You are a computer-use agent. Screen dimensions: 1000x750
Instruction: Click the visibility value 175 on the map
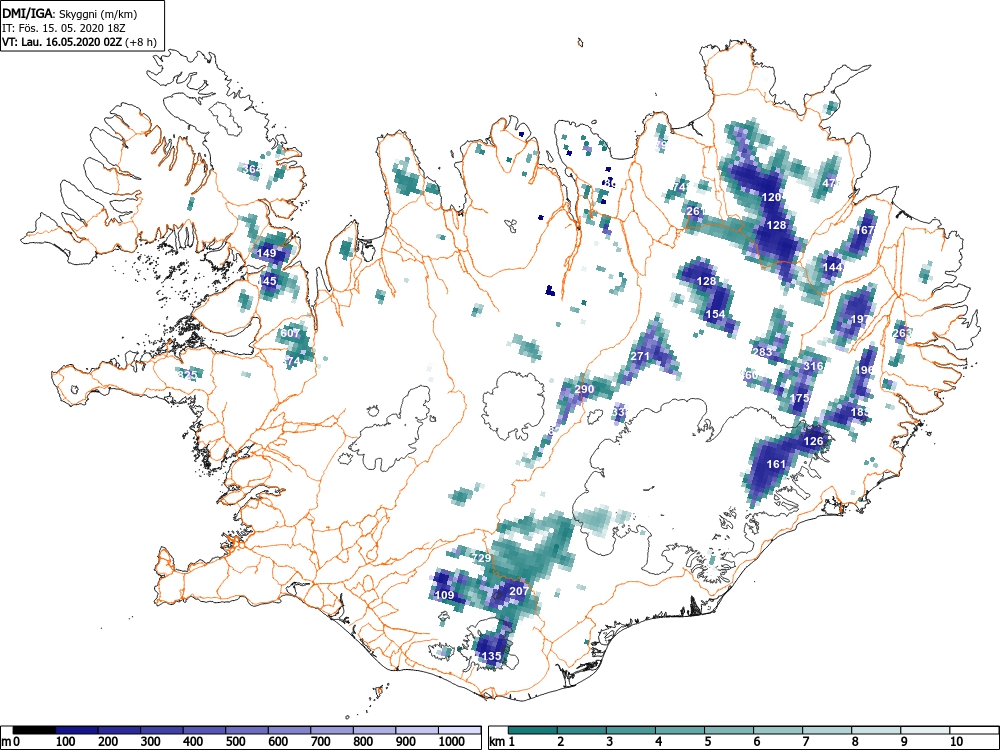coord(799,398)
